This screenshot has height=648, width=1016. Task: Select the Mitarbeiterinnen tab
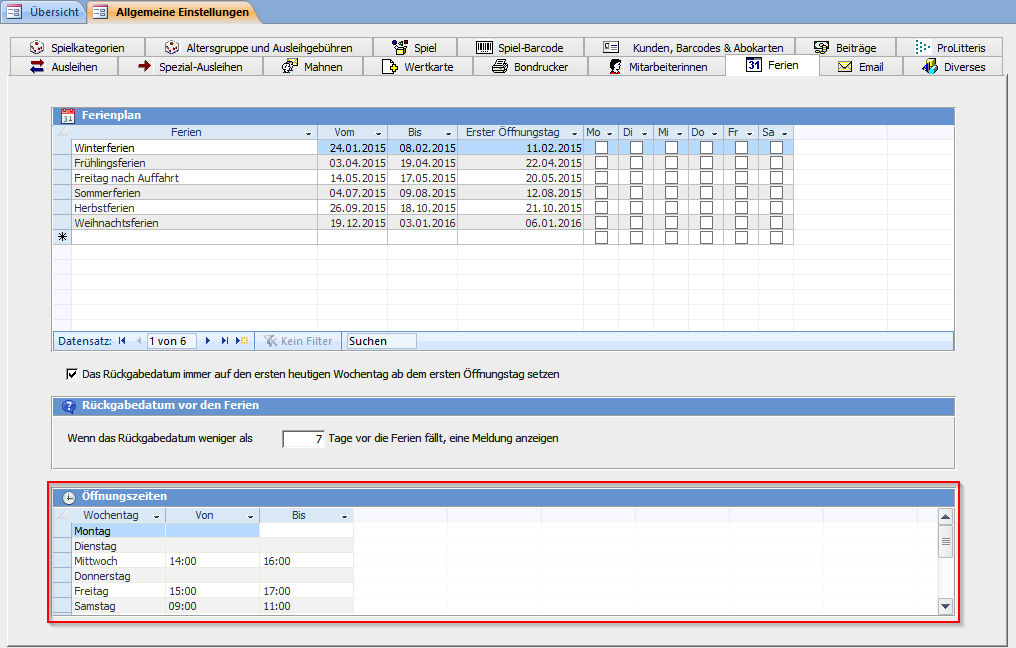pyautogui.click(x=657, y=67)
